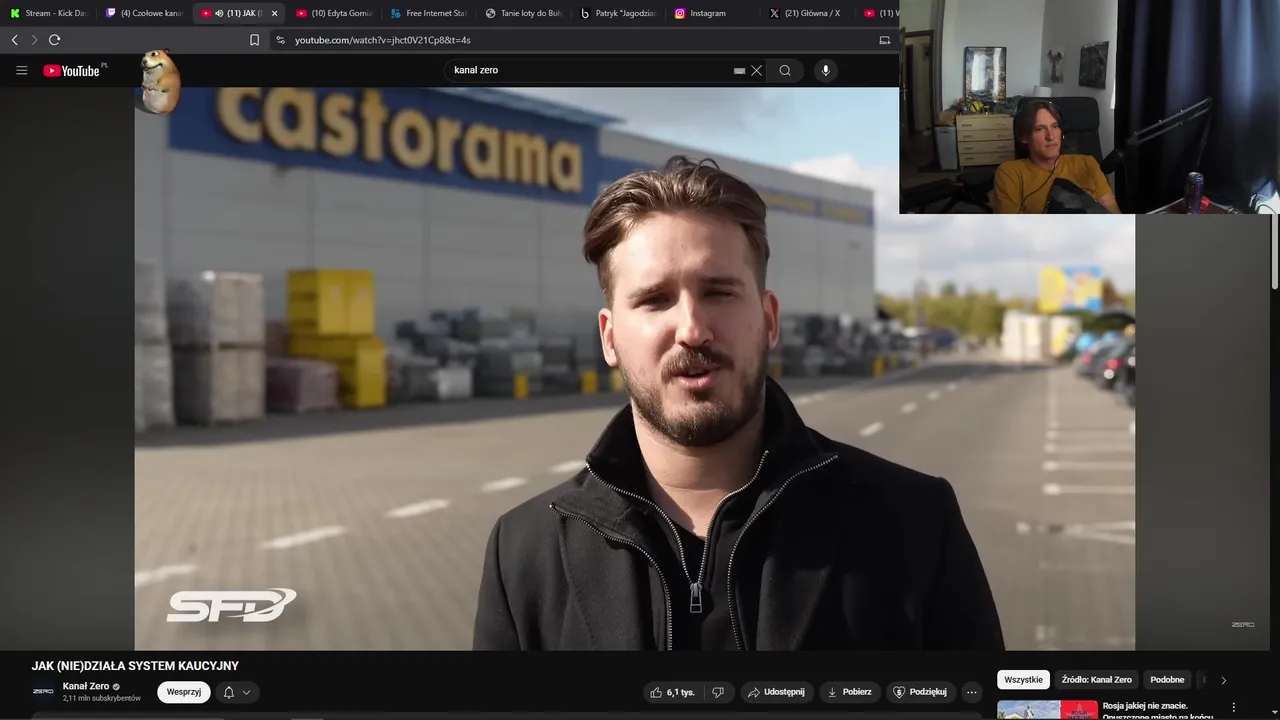Click the Podziękuj thanks button
This screenshot has width=1280, height=720.
pos(920,692)
